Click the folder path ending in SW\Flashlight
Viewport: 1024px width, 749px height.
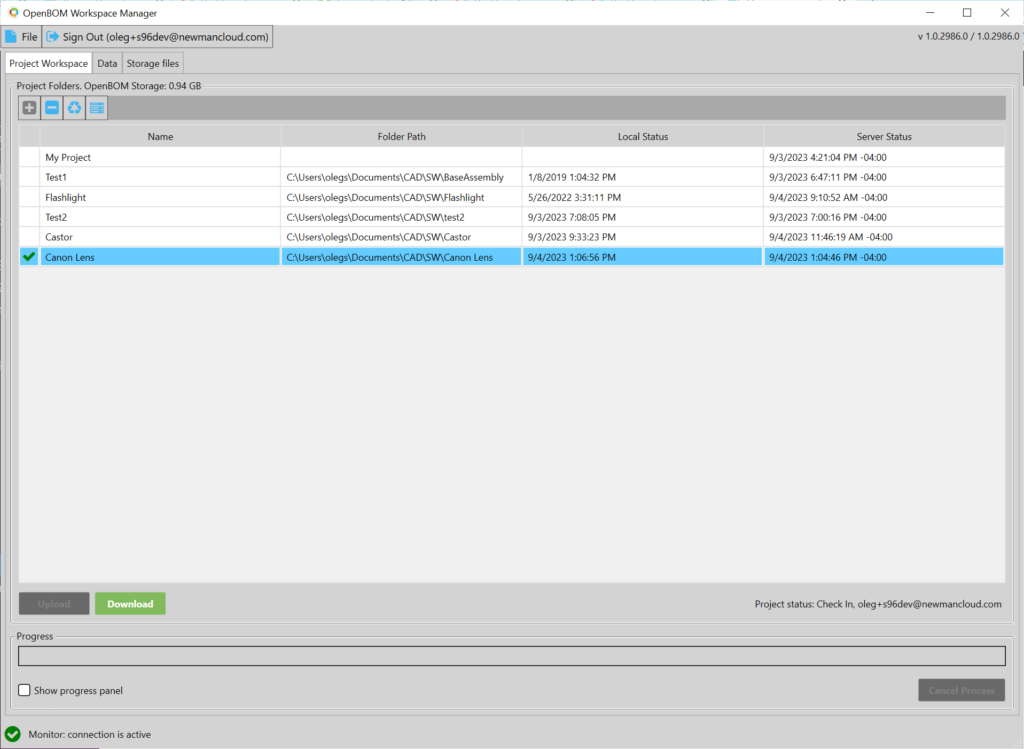coord(385,197)
